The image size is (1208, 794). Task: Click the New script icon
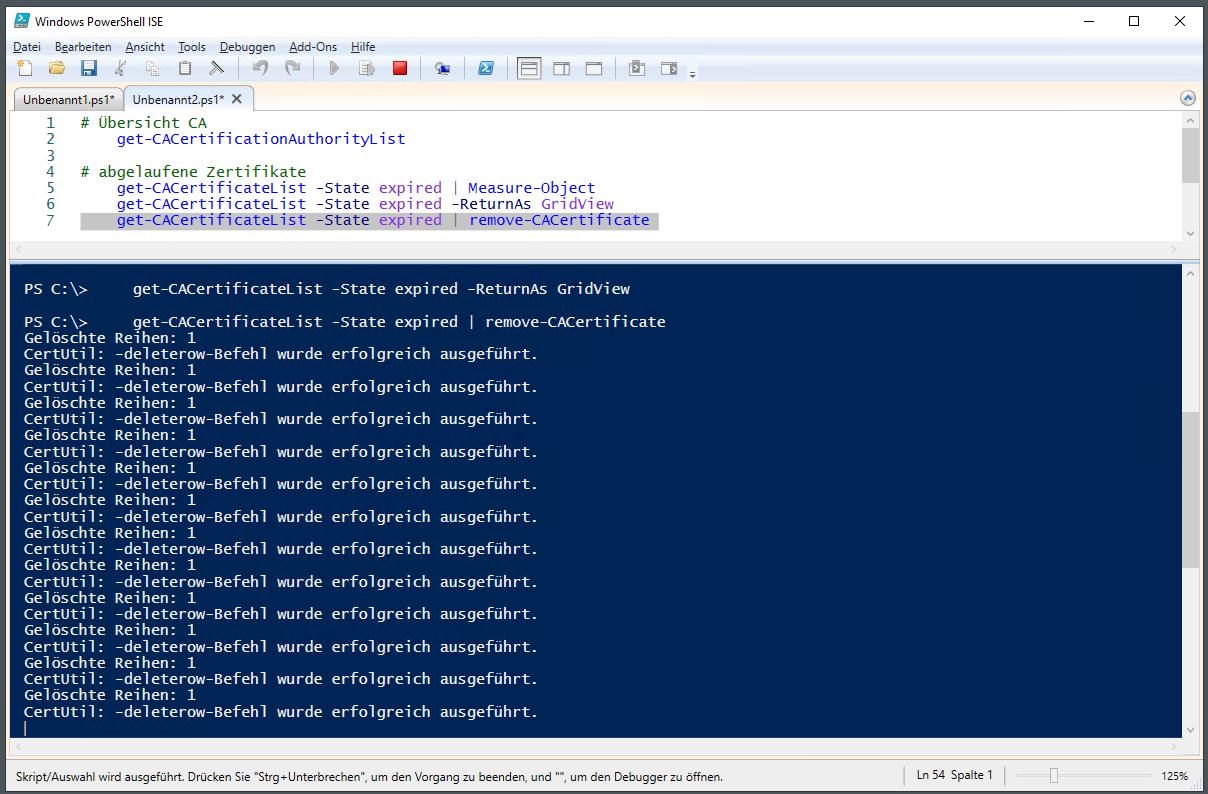[x=26, y=68]
